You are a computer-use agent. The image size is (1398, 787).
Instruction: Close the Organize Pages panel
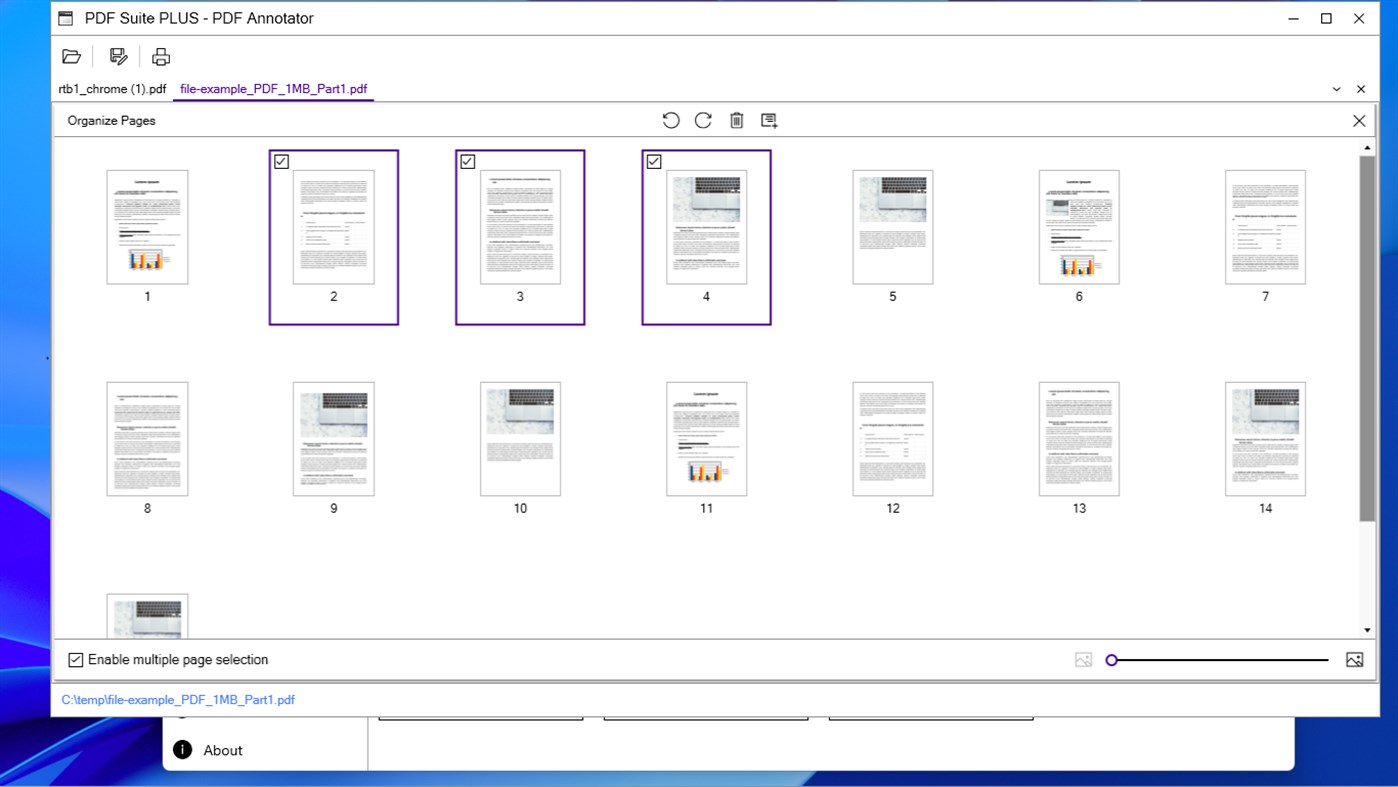pyautogui.click(x=1359, y=120)
